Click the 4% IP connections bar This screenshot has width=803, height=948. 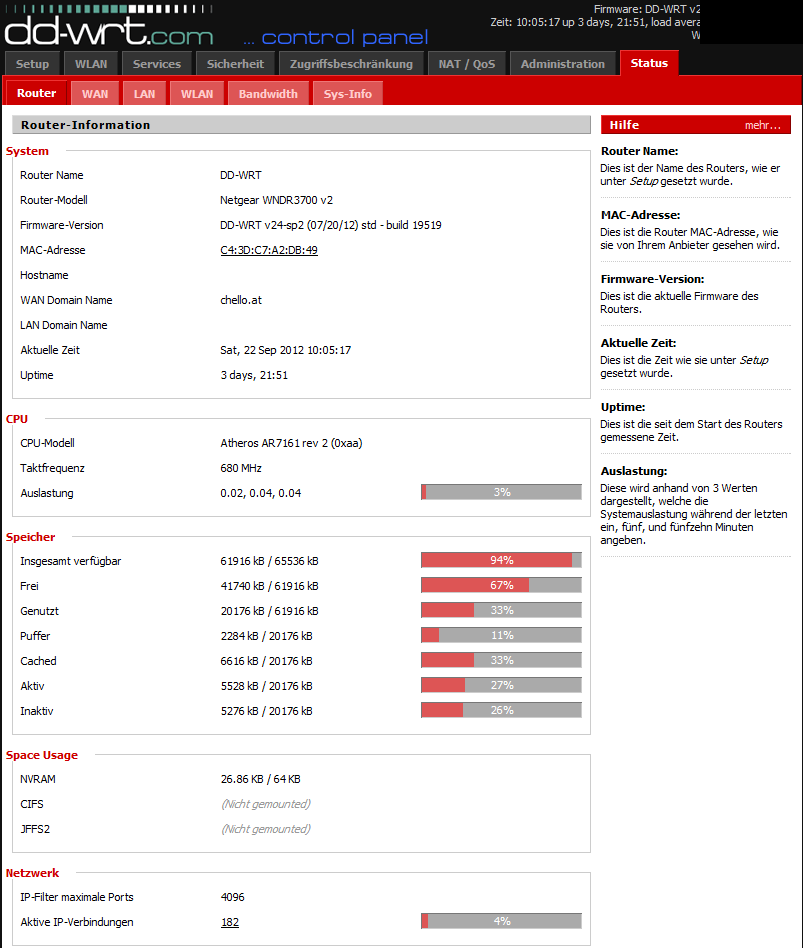coord(501,921)
